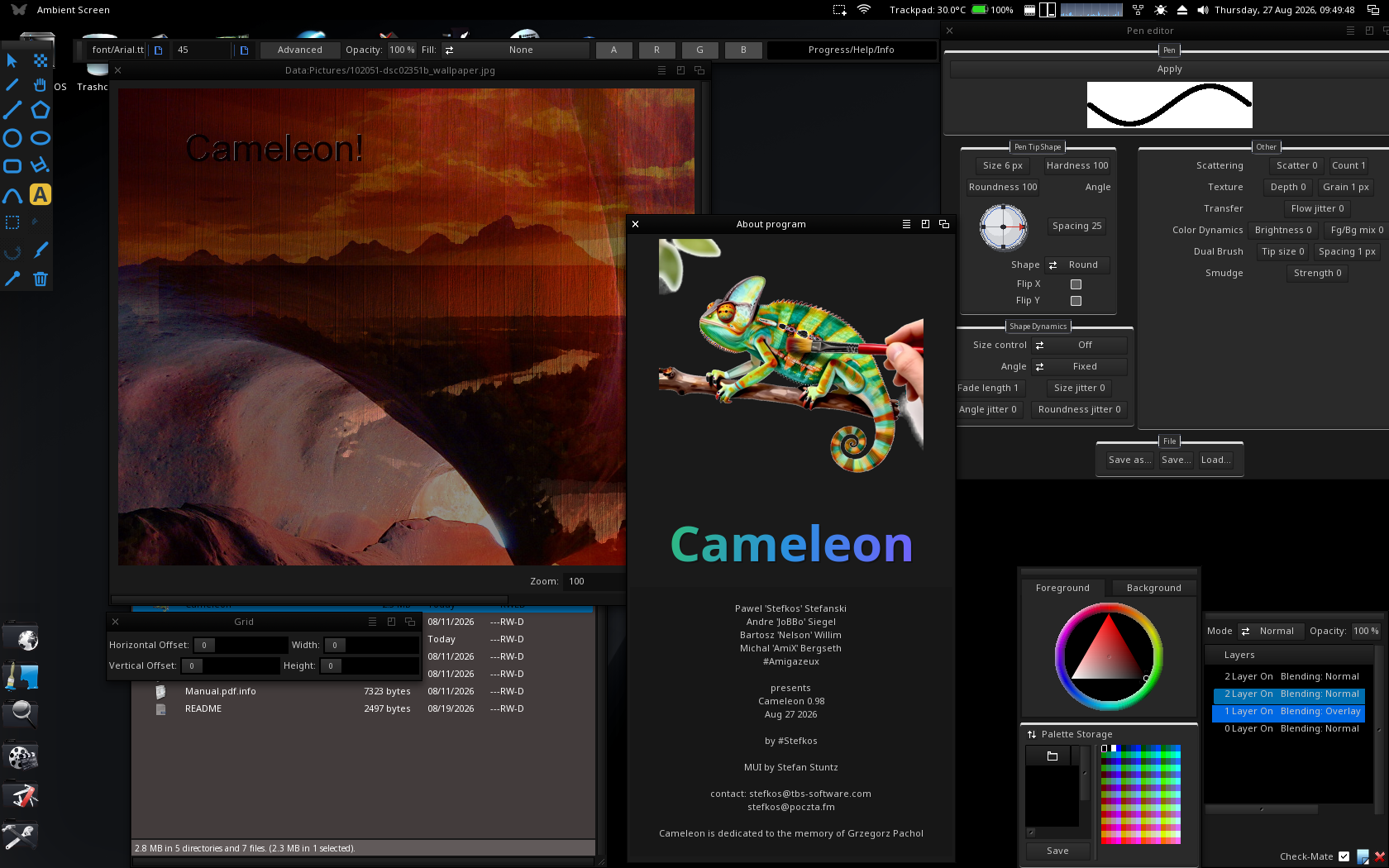This screenshot has height=868, width=1389.
Task: Click the pen angle dial
Action: pos(1003,227)
